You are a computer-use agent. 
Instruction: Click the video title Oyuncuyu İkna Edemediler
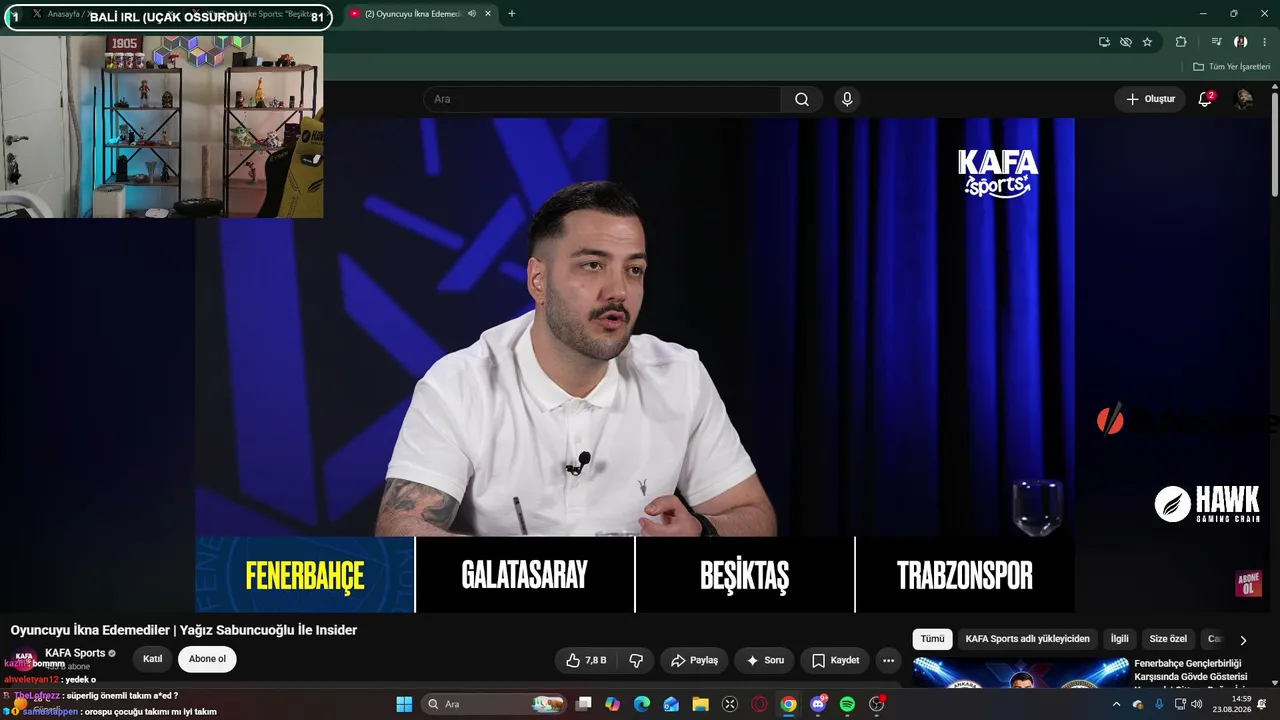184,630
